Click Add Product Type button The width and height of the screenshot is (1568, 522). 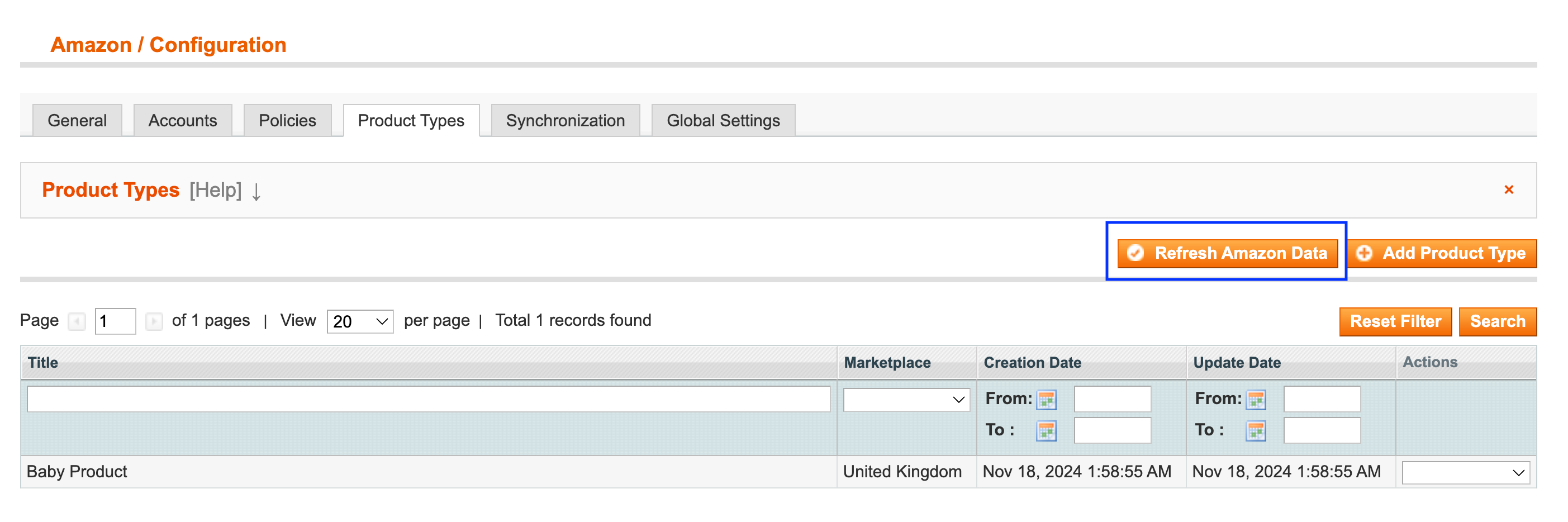pos(1443,253)
